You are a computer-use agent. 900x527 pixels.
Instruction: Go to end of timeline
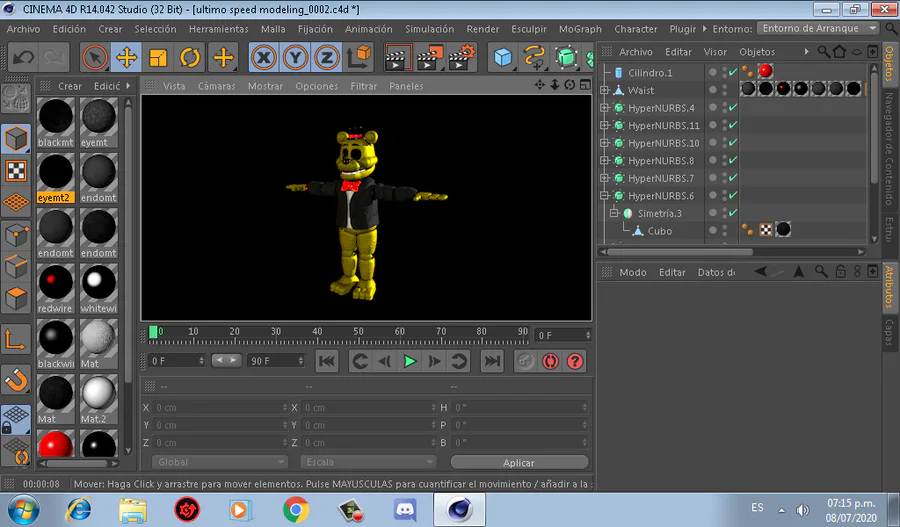(492, 361)
